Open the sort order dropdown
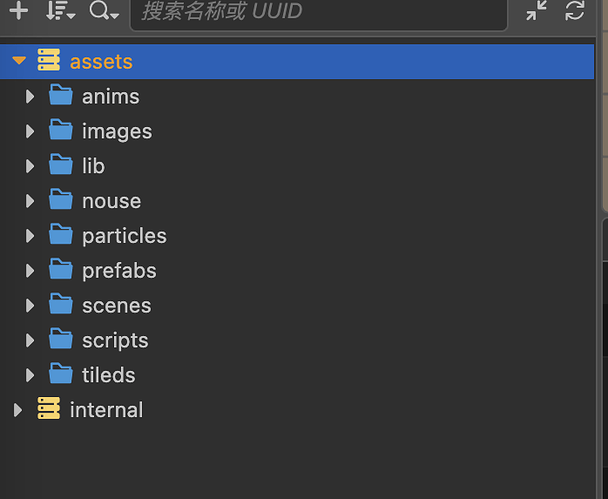 tap(61, 11)
